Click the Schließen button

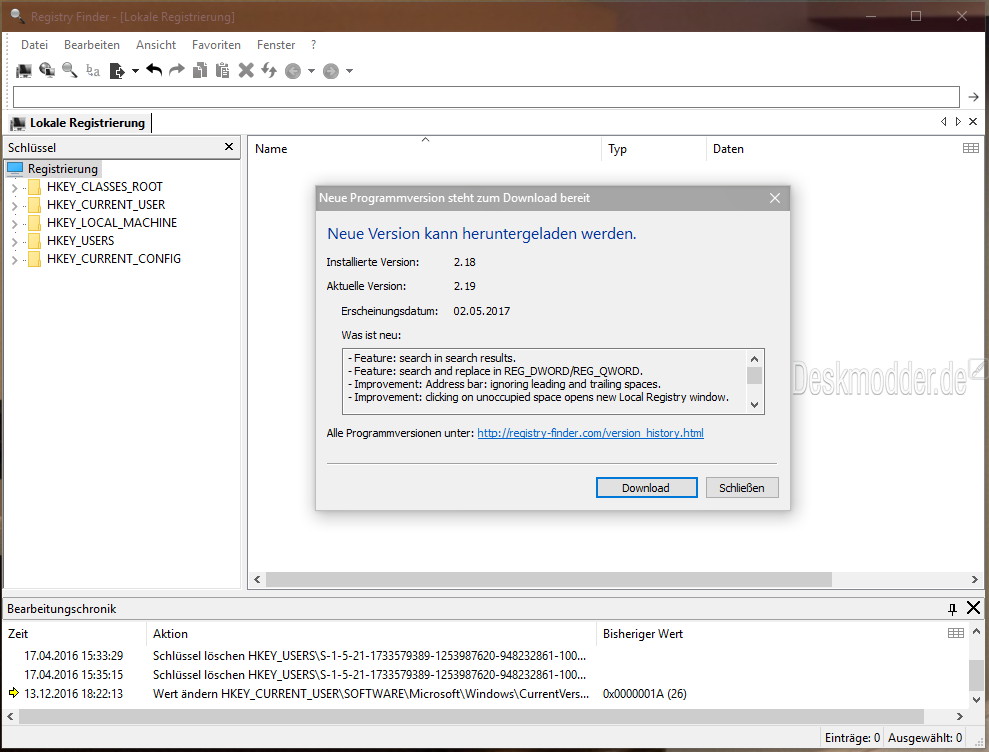click(x=742, y=488)
